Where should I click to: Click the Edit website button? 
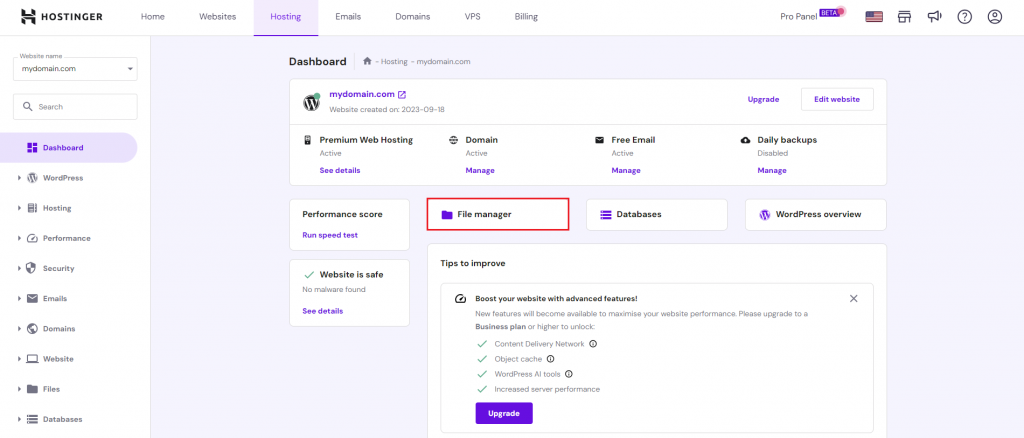click(837, 99)
